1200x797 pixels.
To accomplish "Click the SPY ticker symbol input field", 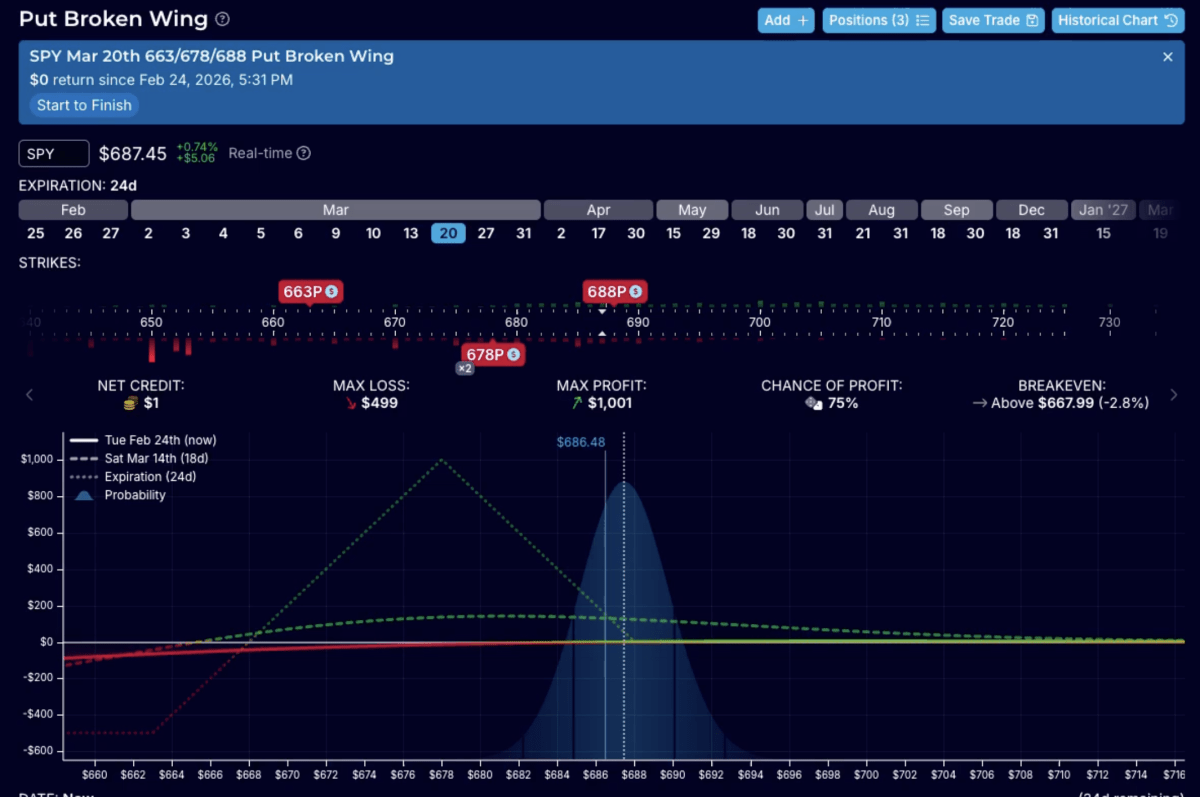I will 54,154.
